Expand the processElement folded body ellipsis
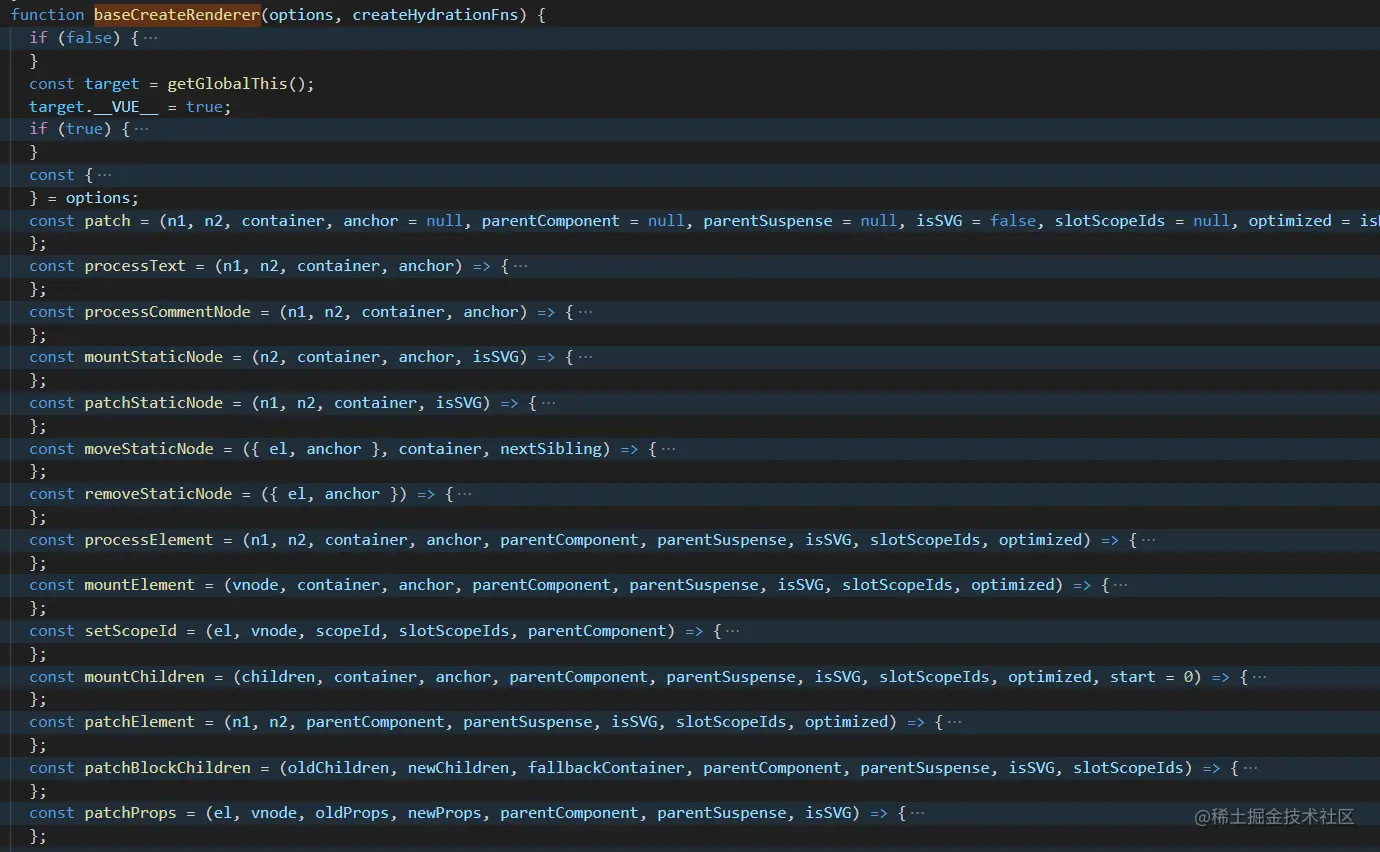This screenshot has height=852, width=1380. coord(1148,540)
